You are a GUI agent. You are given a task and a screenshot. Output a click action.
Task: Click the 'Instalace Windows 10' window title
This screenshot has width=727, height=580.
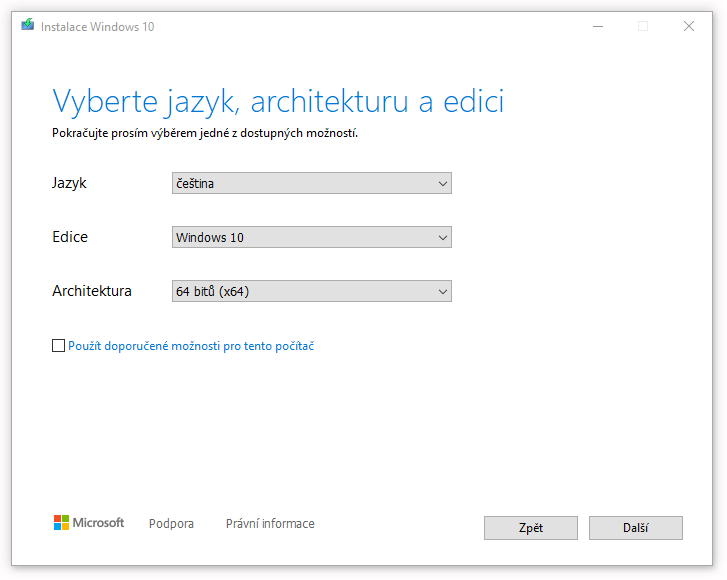(x=97, y=27)
